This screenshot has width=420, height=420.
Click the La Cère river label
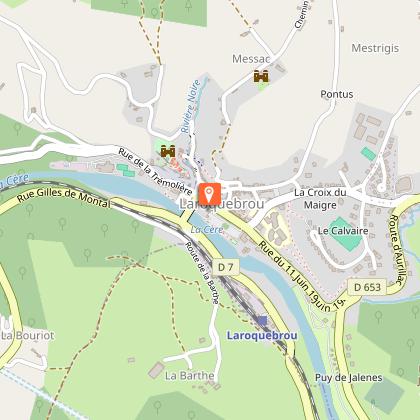[x=207, y=230]
